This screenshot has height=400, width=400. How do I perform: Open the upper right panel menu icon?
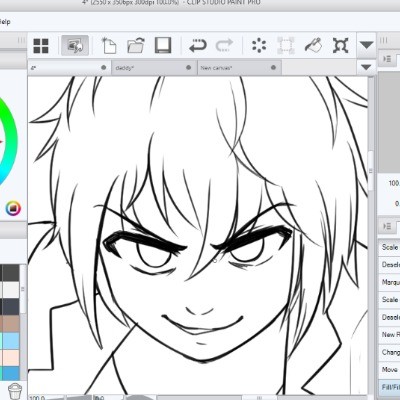387,59
